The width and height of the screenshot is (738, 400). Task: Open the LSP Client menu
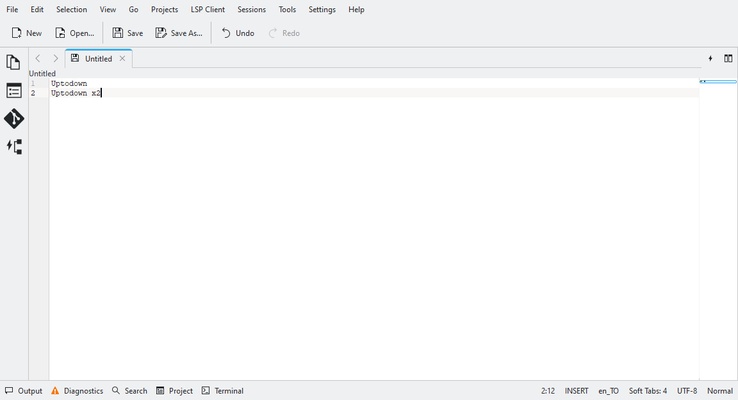(208, 9)
